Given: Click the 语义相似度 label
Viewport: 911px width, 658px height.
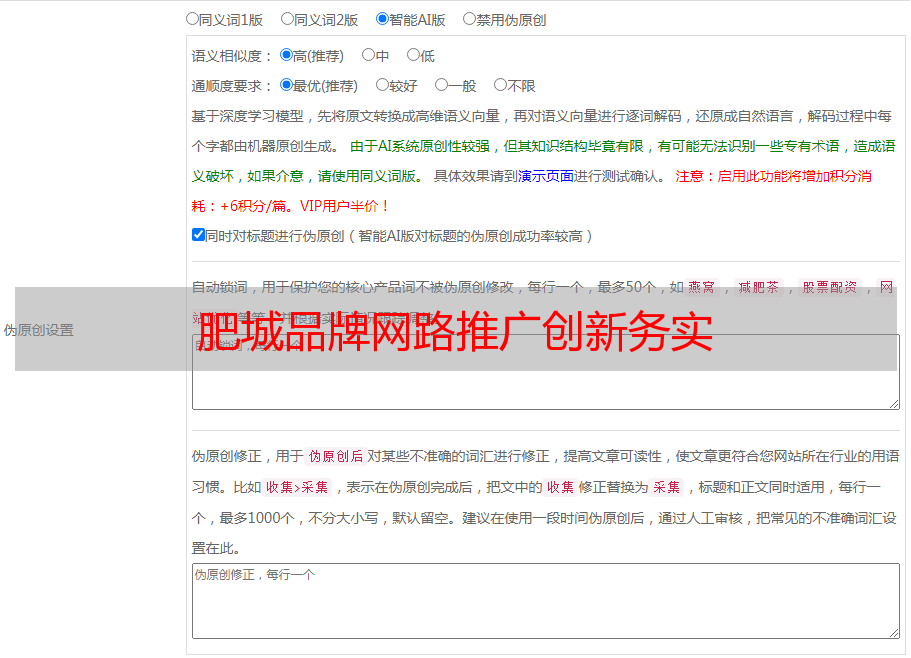Looking at the screenshot, I should click(231, 56).
